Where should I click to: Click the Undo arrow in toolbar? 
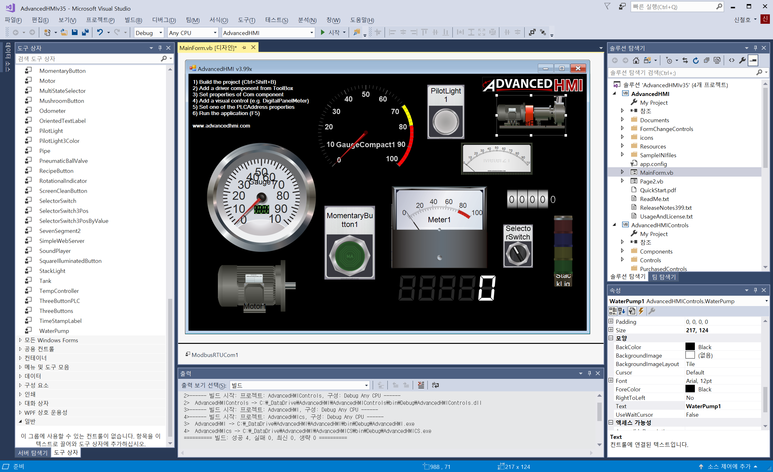click(100, 32)
